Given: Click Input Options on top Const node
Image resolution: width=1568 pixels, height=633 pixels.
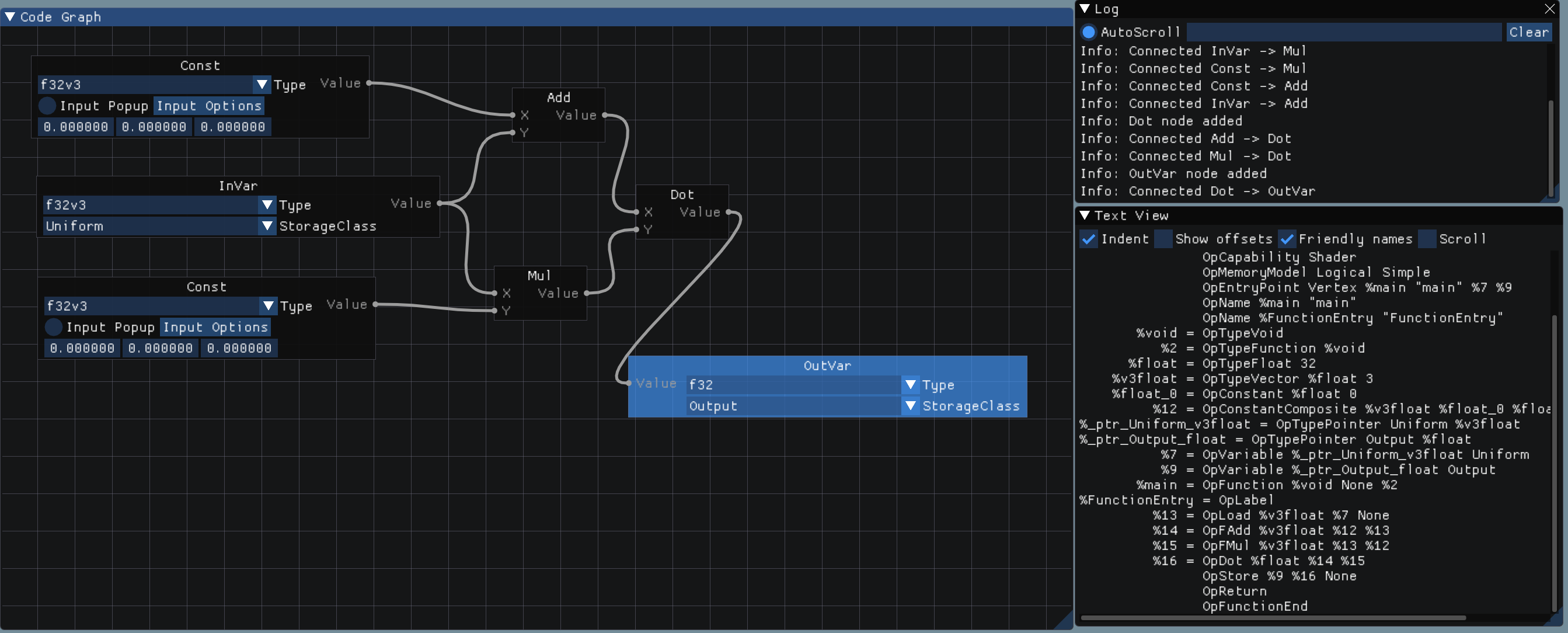Looking at the screenshot, I should point(209,106).
